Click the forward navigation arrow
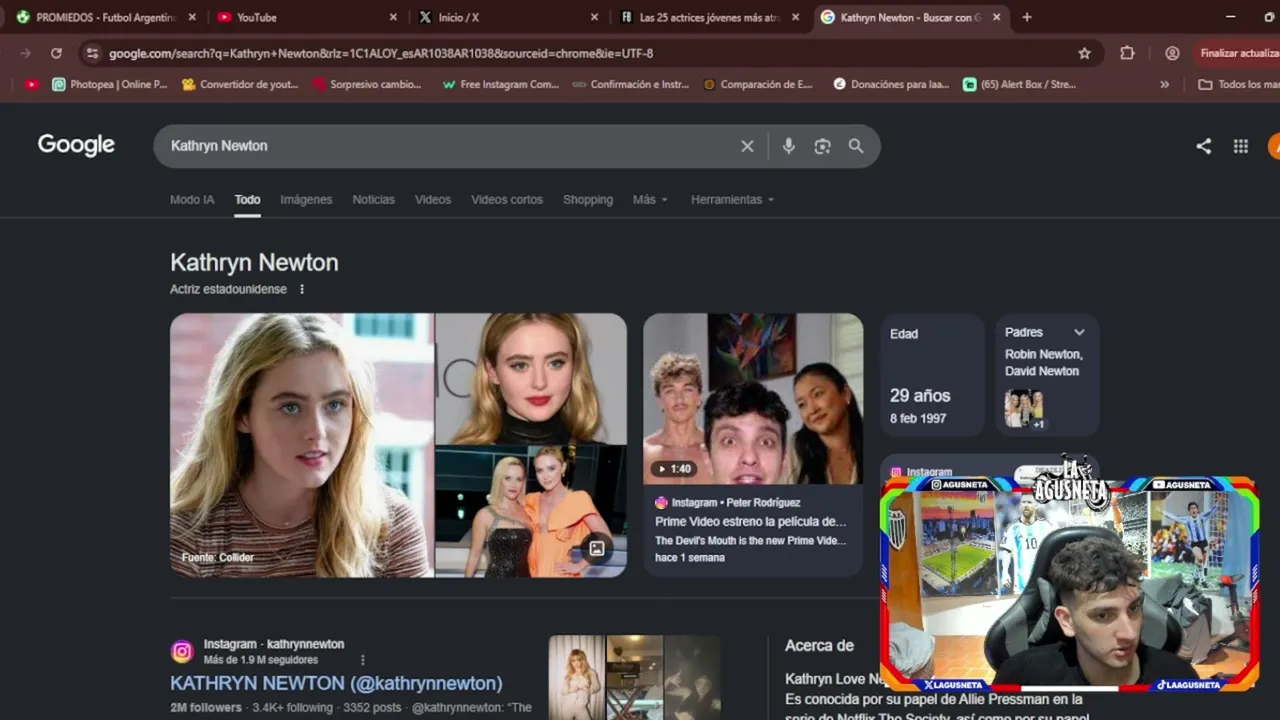Screen dimensions: 1280x720 (25, 53)
